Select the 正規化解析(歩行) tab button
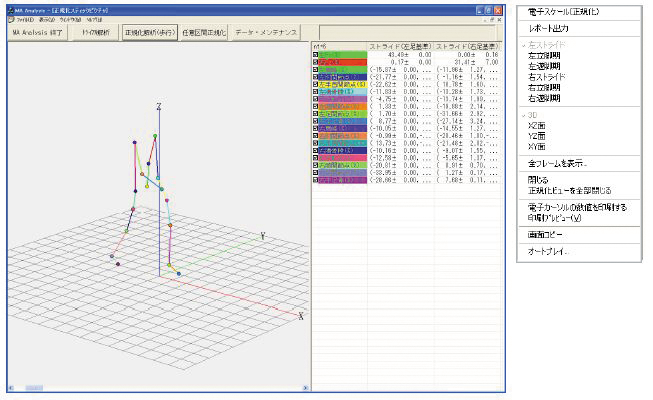Screen dimensions: 653x400 (149, 32)
